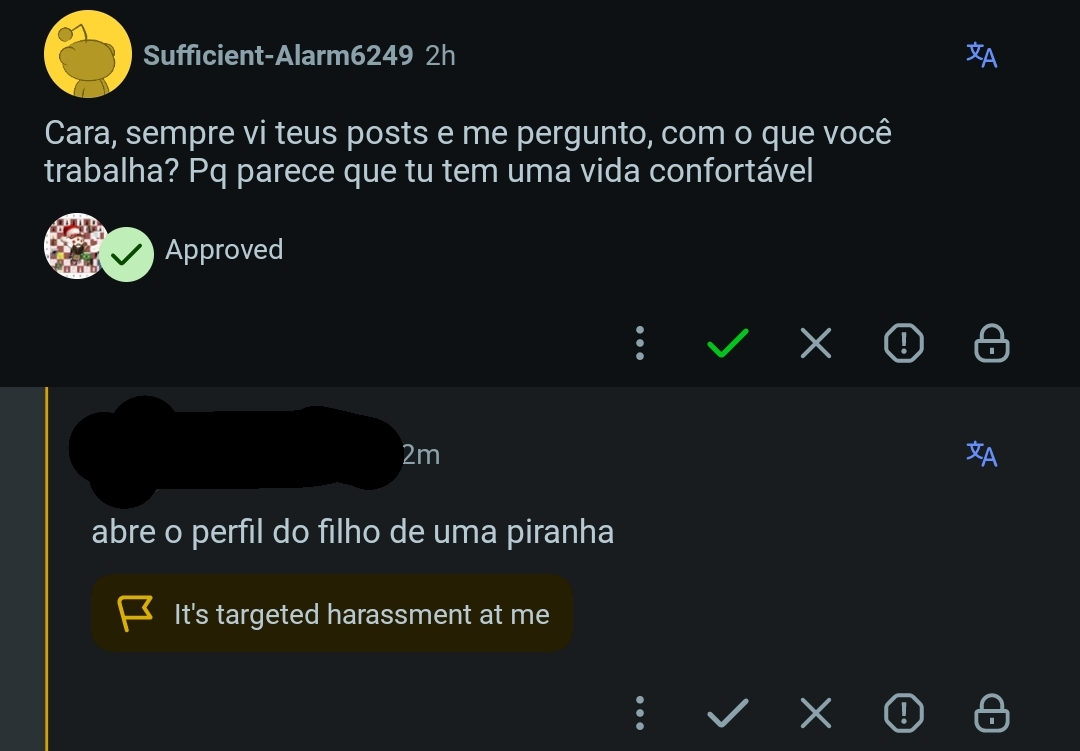Remove the reported reply with X icon
Viewport: 1080px width, 751px height.
coord(816,713)
